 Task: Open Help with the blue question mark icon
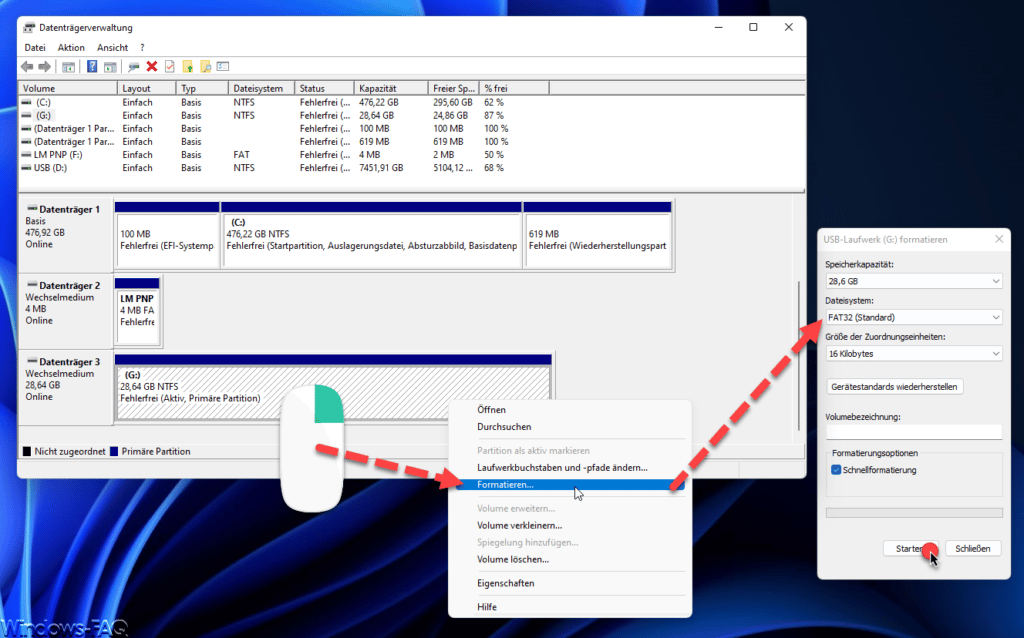pos(92,67)
